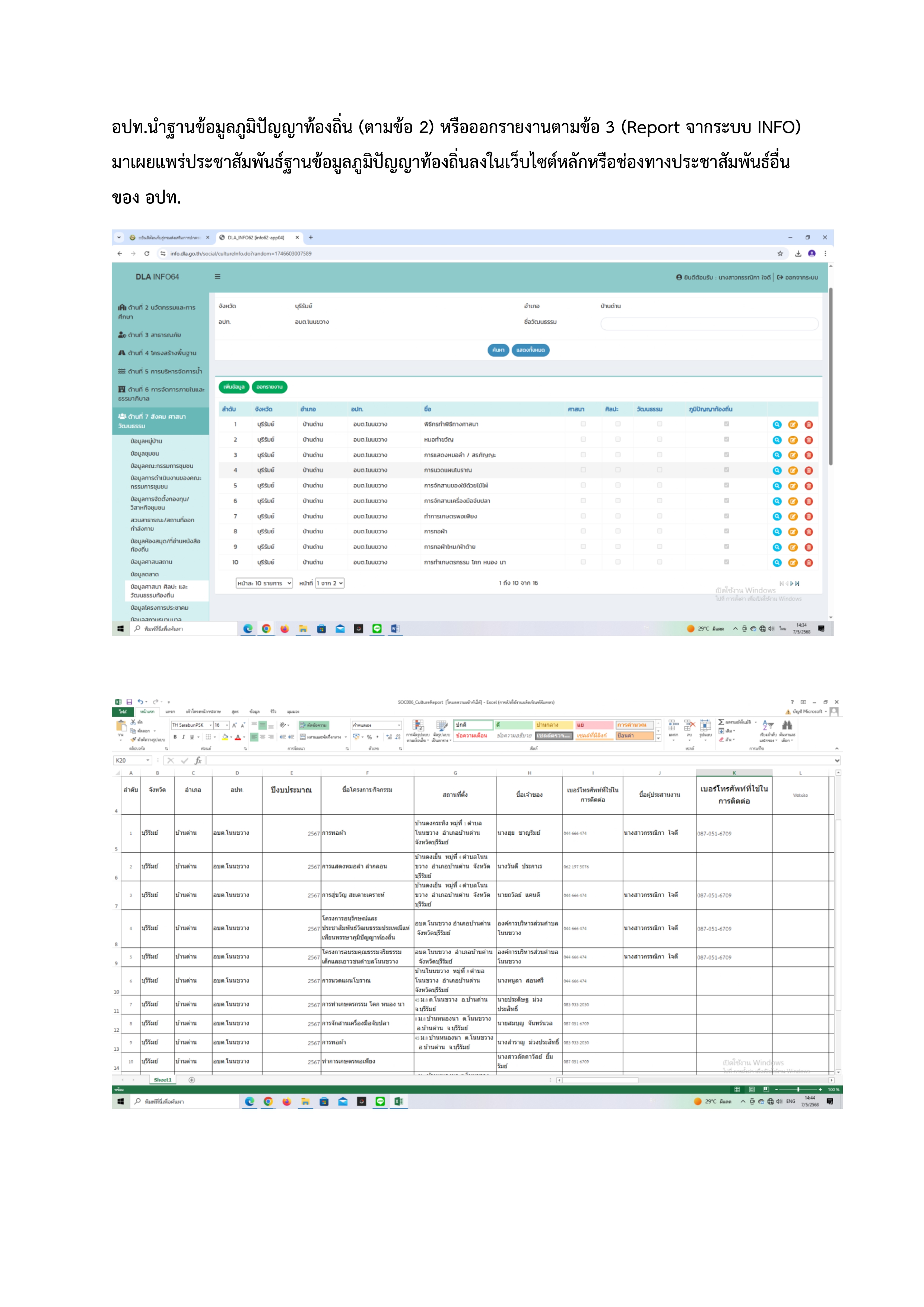924x1307 pixels.
Task: Switch to Excel หน้าแรก (Home) tab
Action: tap(147, 711)
